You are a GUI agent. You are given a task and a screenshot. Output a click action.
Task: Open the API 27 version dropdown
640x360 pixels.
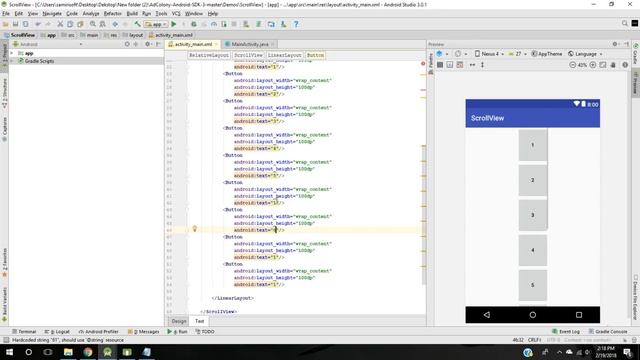tap(518, 54)
